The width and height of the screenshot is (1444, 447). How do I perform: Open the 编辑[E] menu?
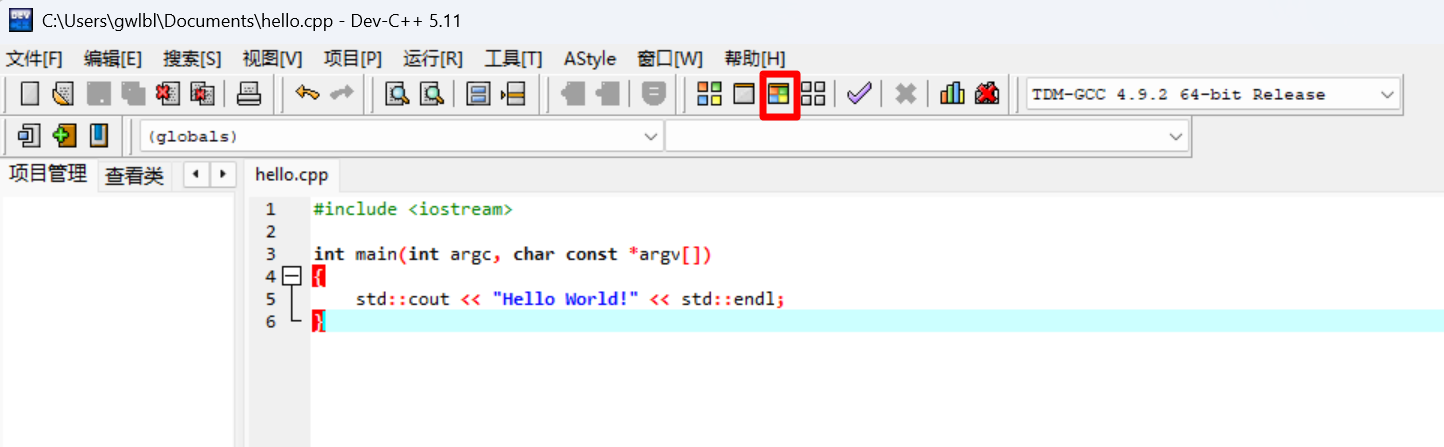pos(113,59)
